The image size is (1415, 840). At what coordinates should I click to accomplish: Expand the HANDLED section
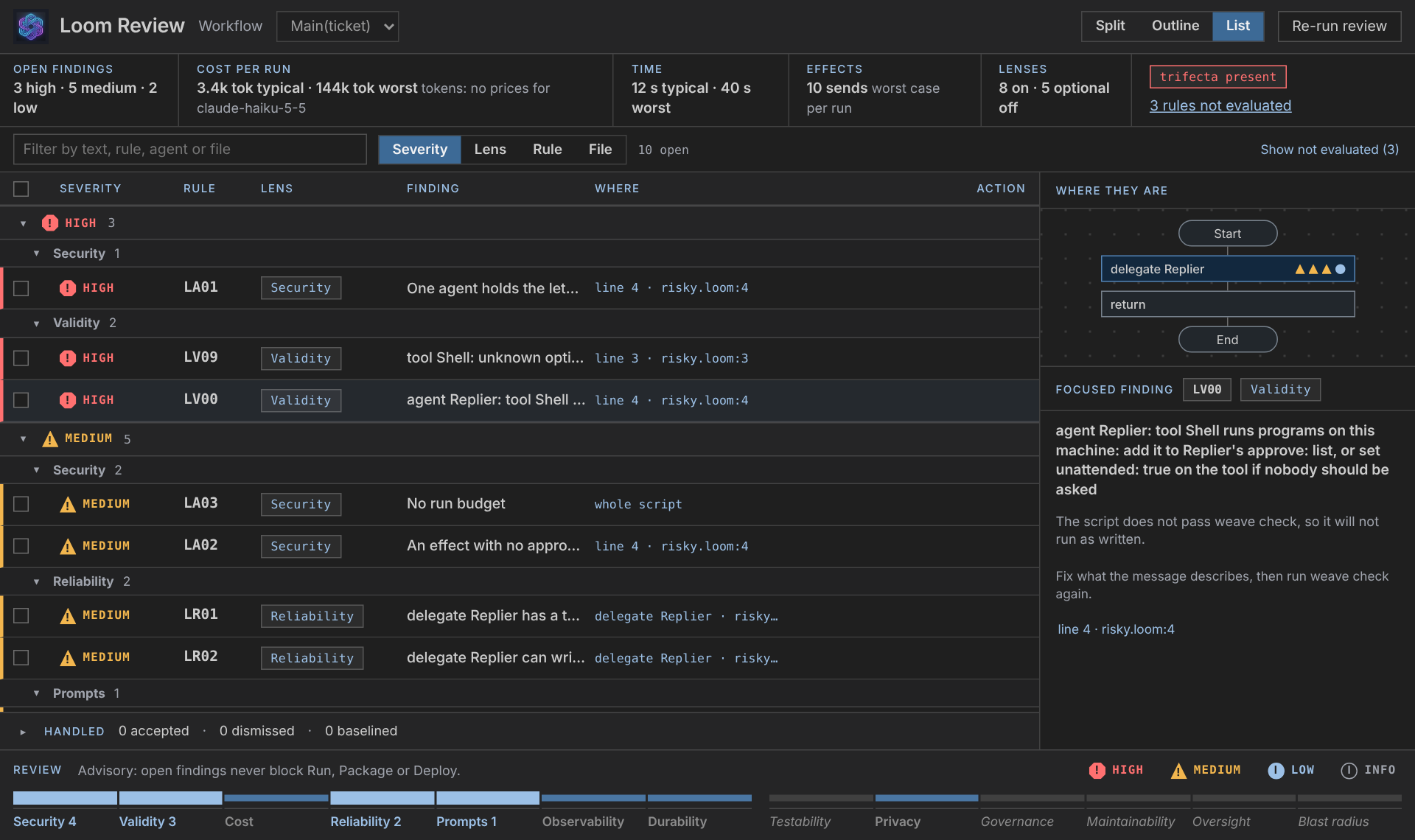[24, 732]
